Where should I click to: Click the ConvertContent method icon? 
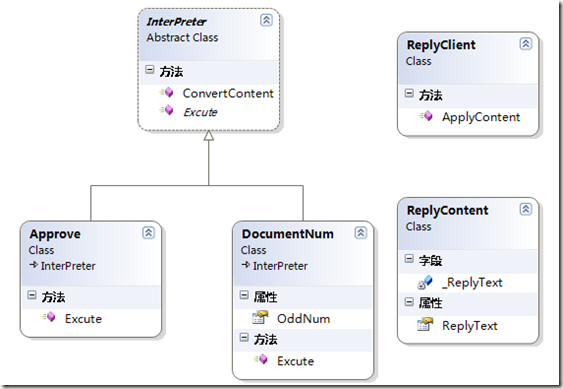(166, 93)
